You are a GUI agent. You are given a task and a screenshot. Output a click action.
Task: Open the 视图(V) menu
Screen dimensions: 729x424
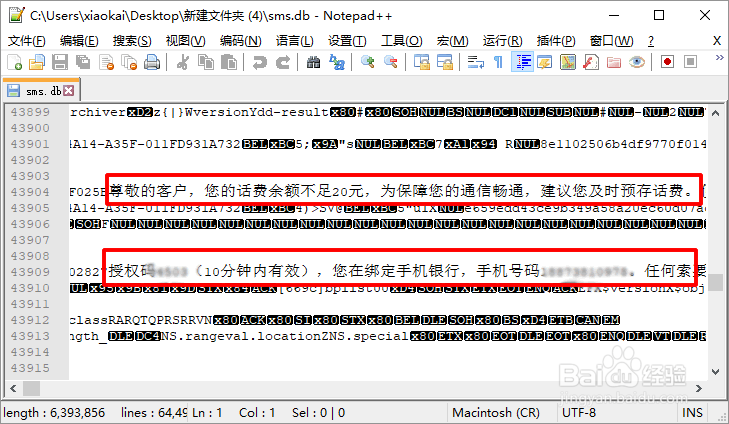[x=186, y=41]
